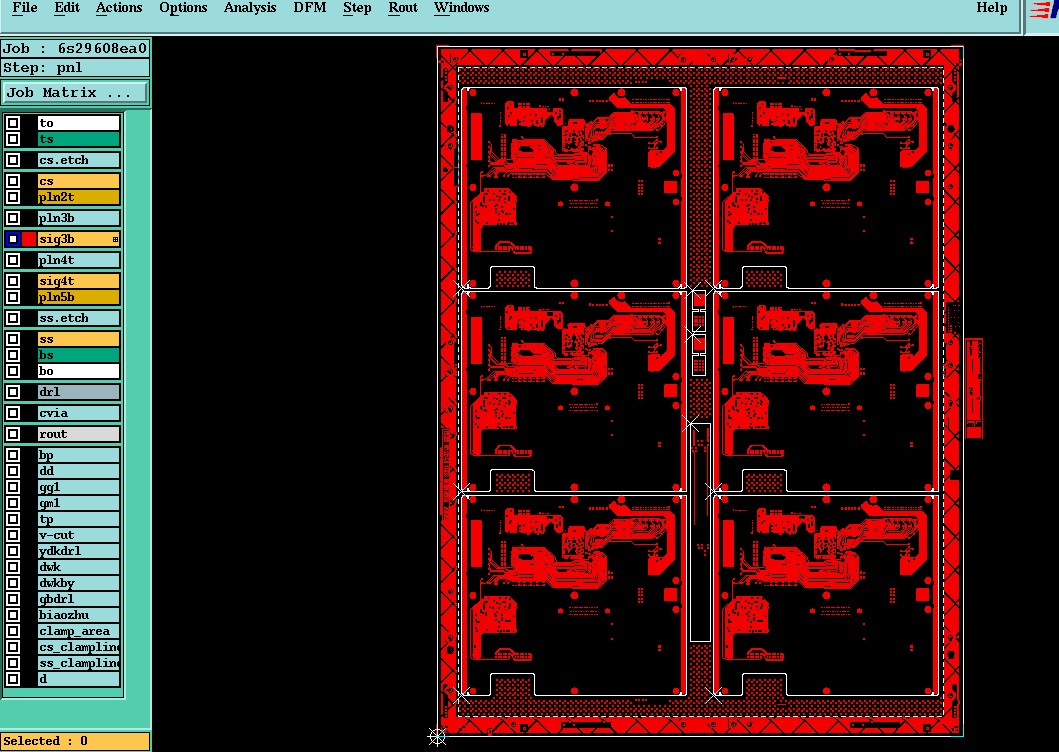Open the Options menu

click(x=183, y=8)
